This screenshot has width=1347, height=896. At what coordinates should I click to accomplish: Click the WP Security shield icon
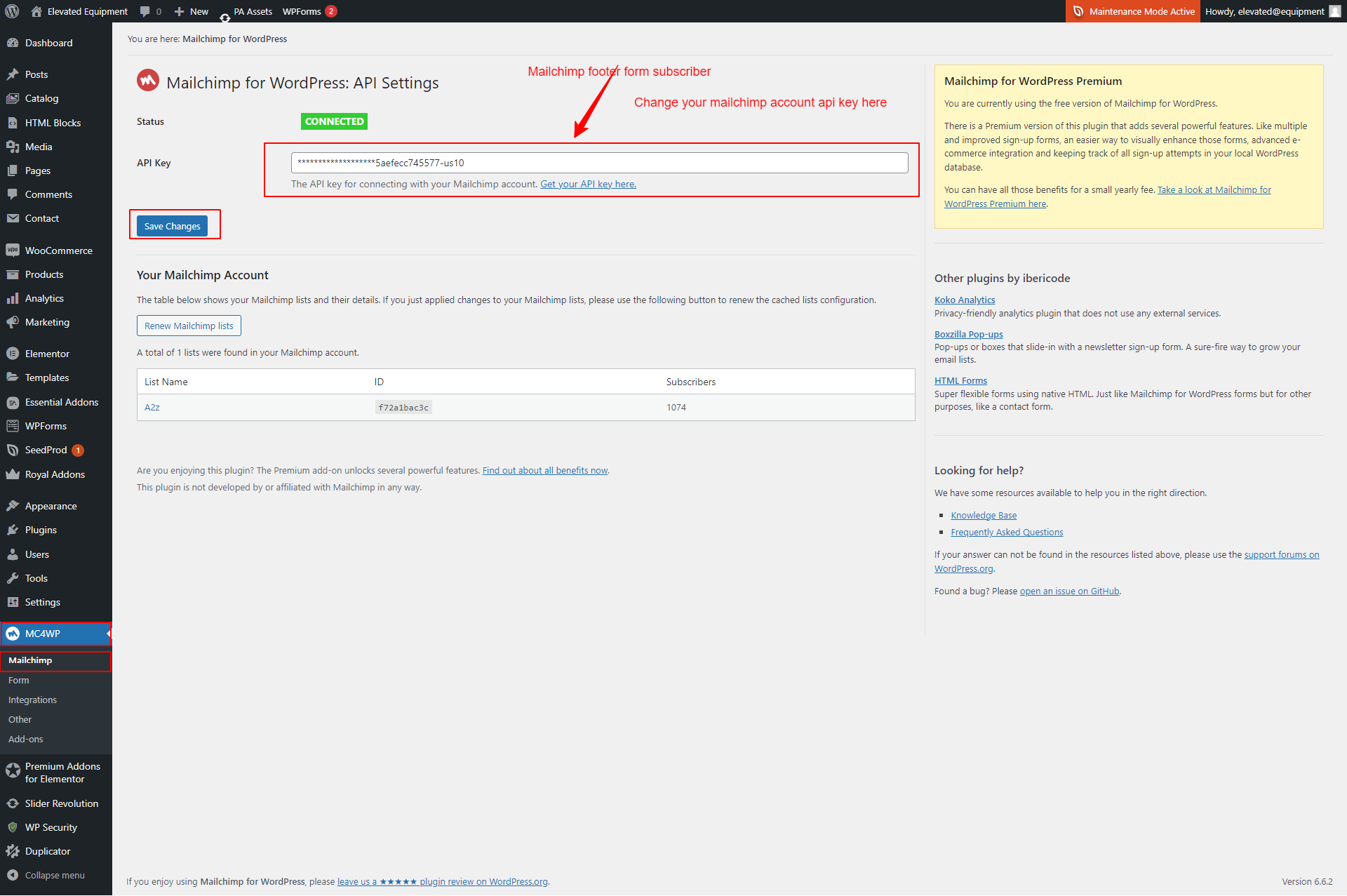click(x=13, y=827)
